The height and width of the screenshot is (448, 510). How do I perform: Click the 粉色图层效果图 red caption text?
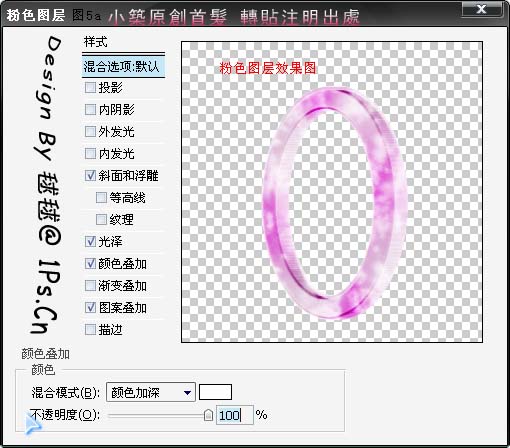tap(268, 68)
